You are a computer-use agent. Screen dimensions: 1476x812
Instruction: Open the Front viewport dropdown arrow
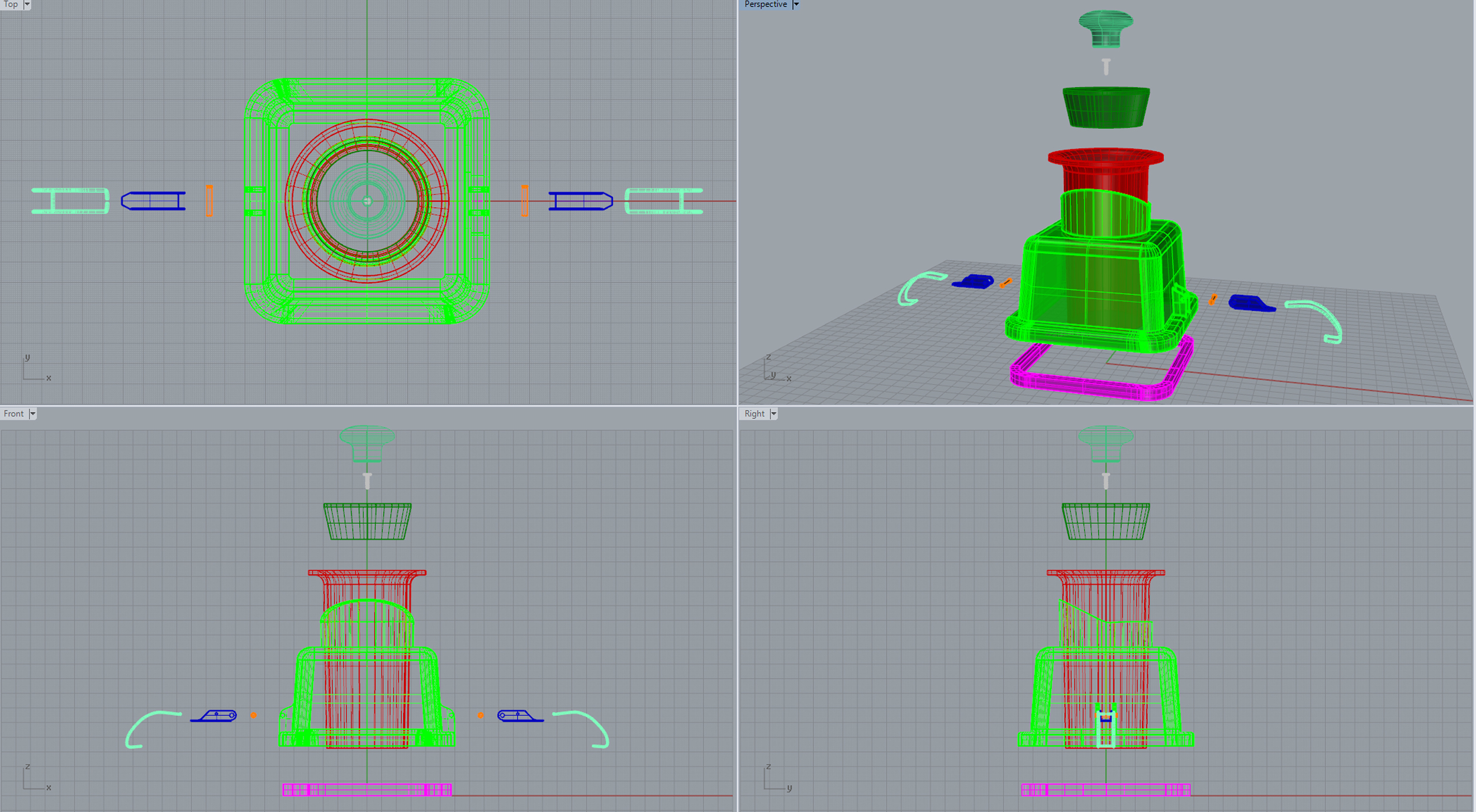pyautogui.click(x=32, y=414)
